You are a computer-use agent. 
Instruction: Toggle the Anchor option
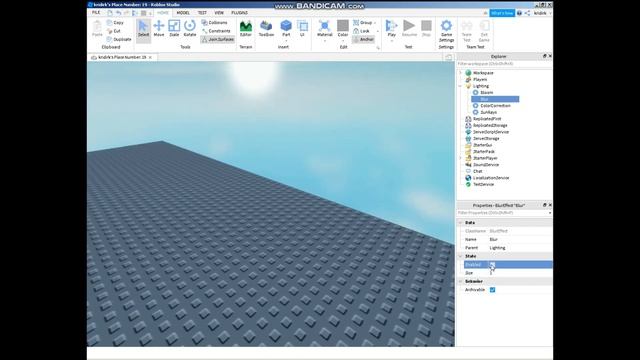tap(363, 40)
